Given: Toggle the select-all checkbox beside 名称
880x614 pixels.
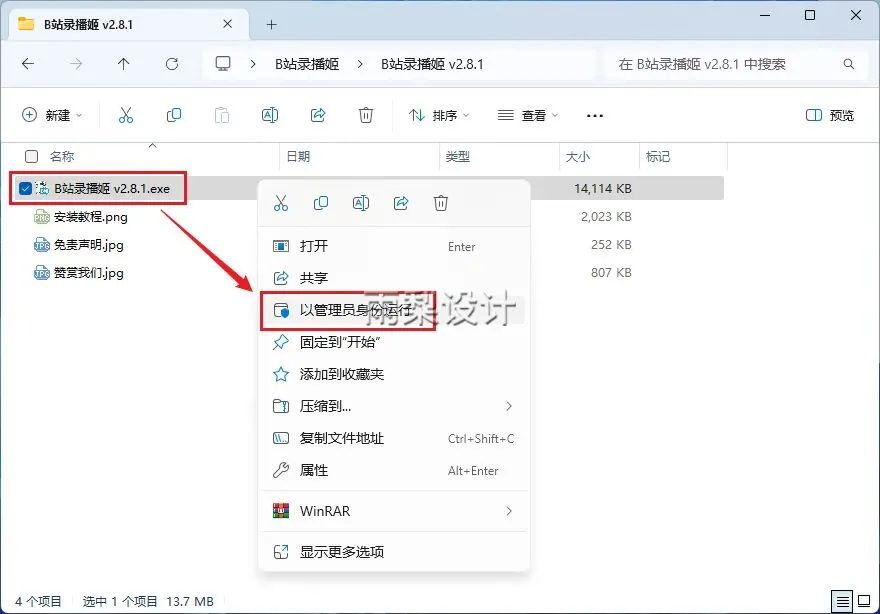Looking at the screenshot, I should [x=31, y=157].
